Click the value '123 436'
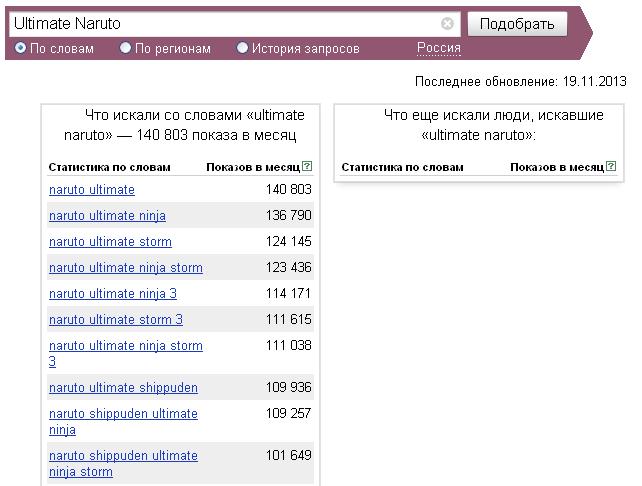Screen dimensions: 642x486 (x=289, y=267)
